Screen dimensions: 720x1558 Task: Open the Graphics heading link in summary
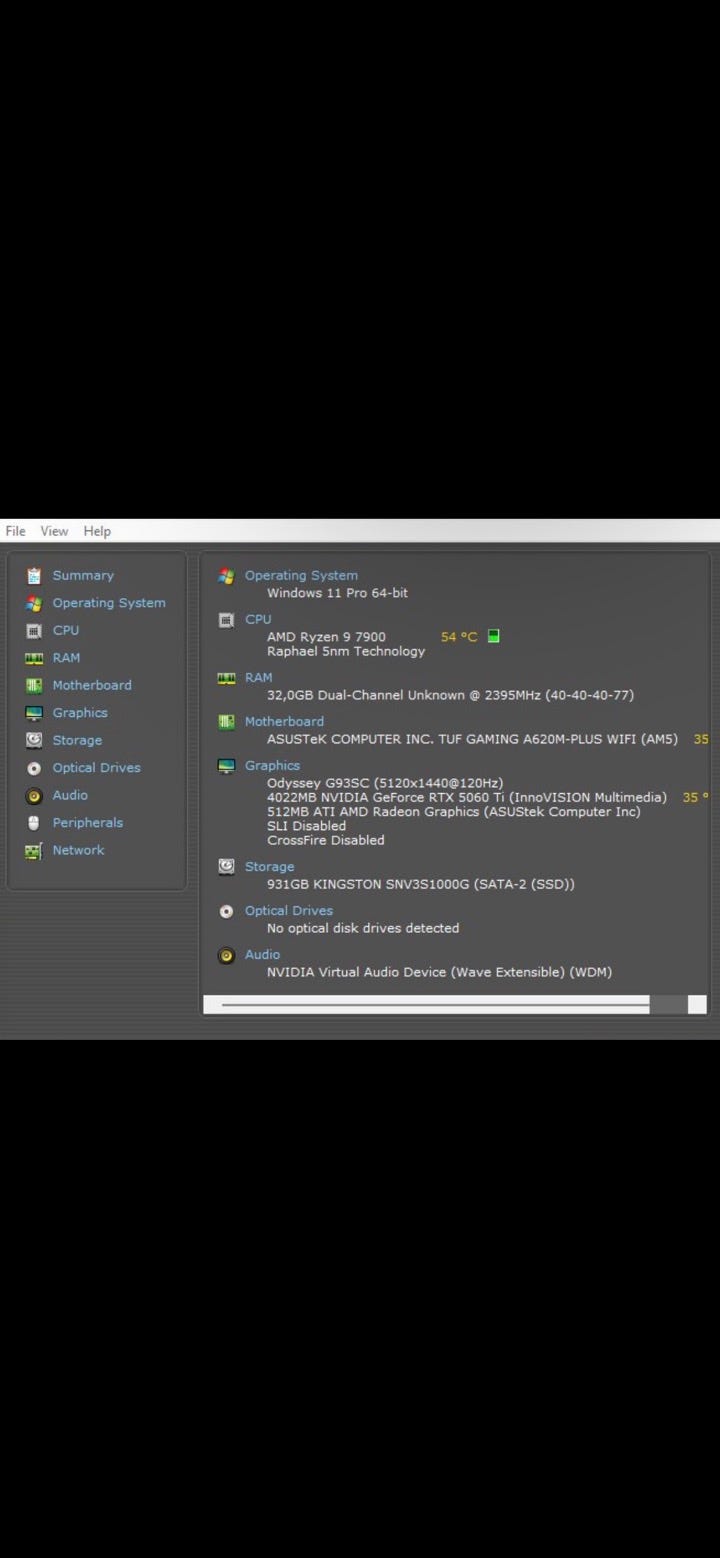click(272, 766)
